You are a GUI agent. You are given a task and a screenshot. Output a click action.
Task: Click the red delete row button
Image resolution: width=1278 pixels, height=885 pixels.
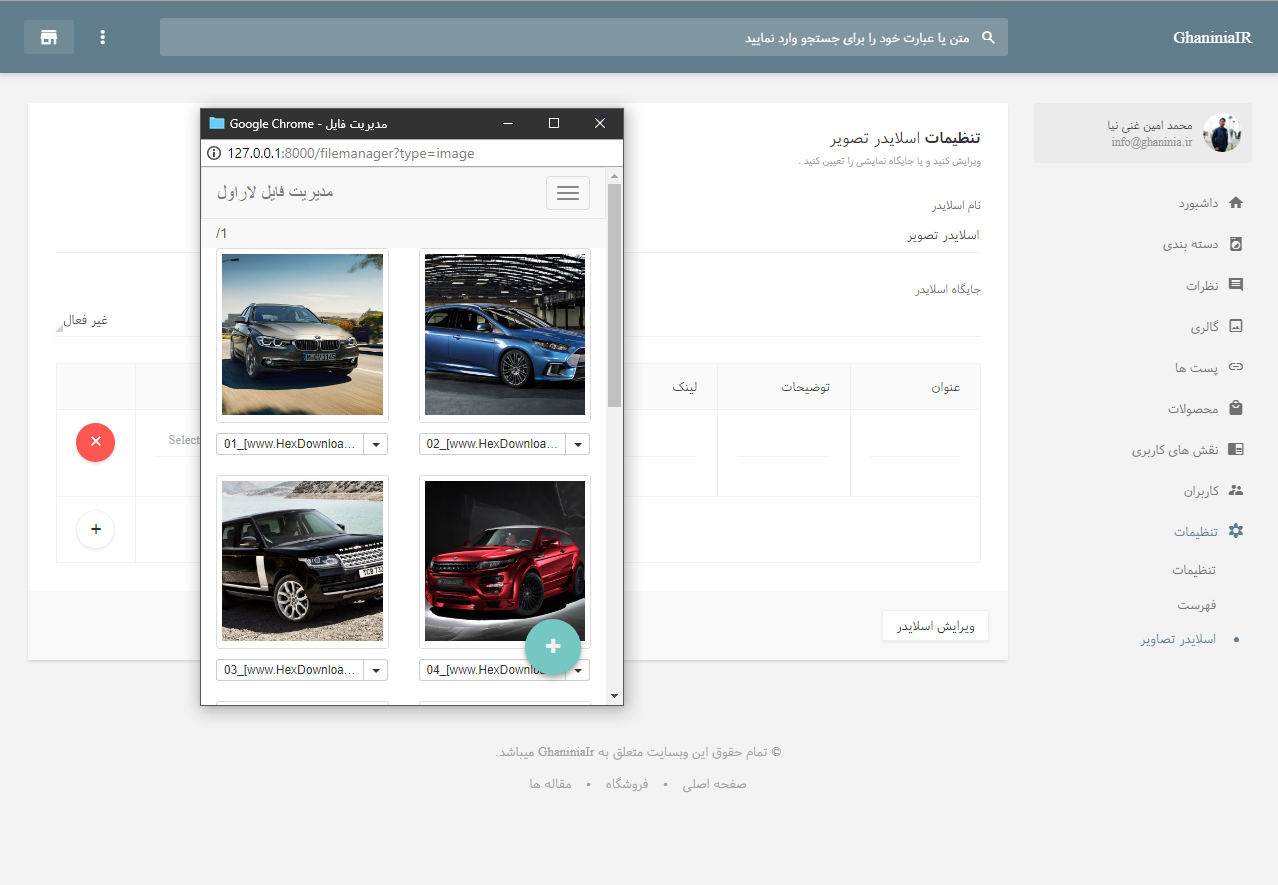tap(95, 441)
